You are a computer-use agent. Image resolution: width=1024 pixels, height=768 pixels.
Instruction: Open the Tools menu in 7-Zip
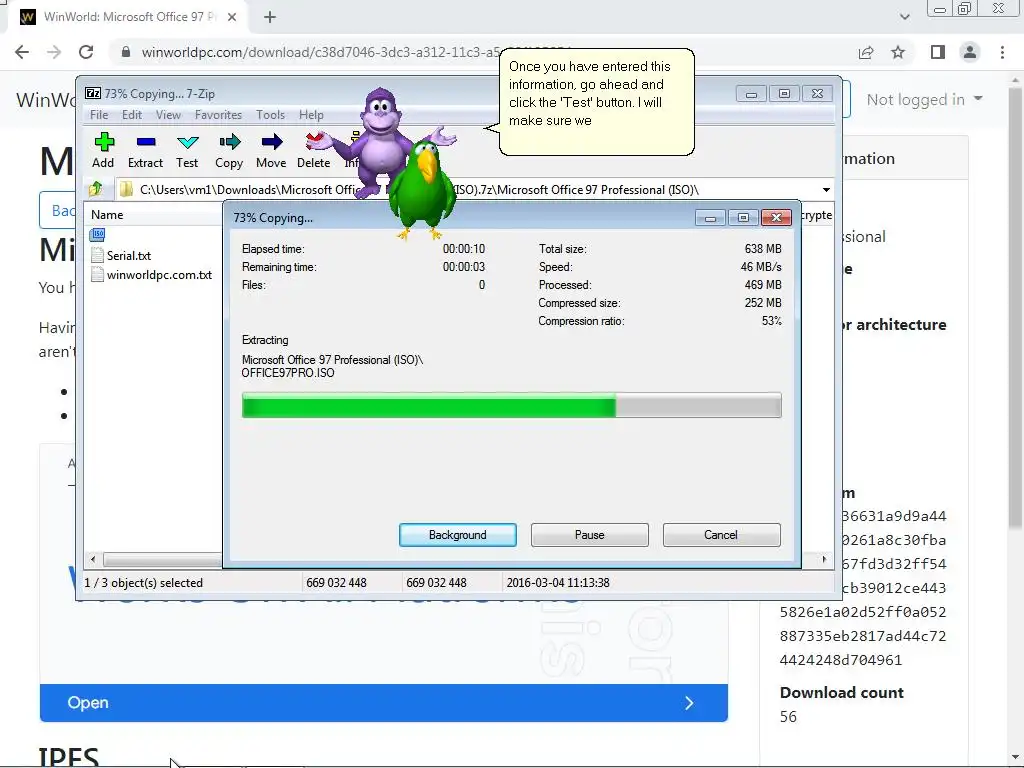[x=270, y=115]
